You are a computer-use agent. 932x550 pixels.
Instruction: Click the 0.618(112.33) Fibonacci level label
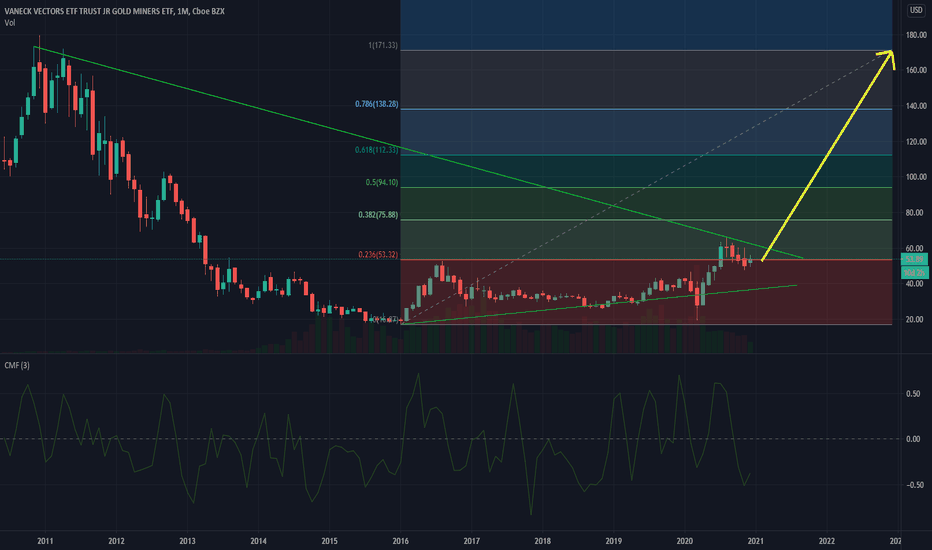(376, 150)
